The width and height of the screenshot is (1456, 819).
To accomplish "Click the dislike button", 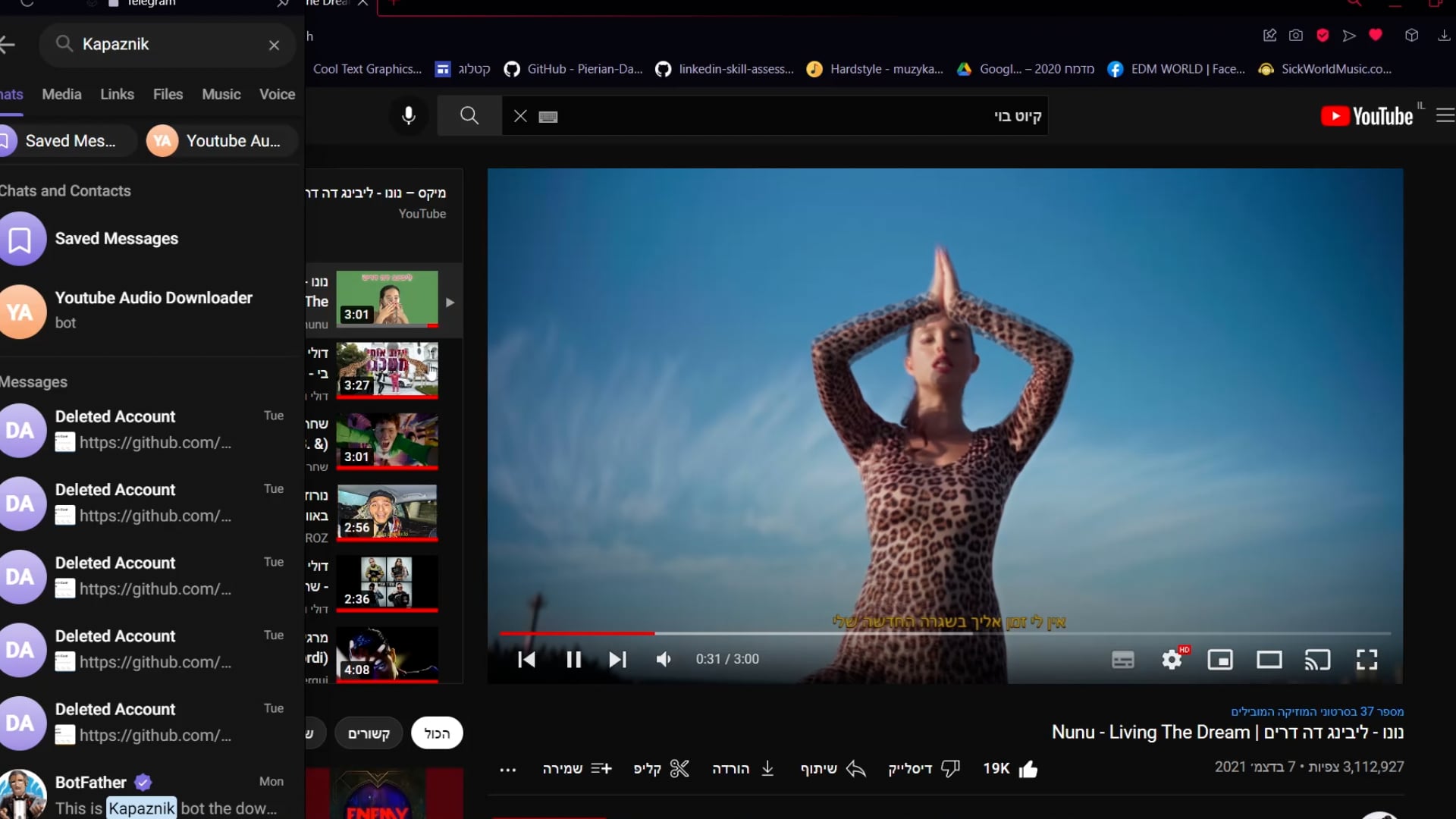I will [x=924, y=769].
